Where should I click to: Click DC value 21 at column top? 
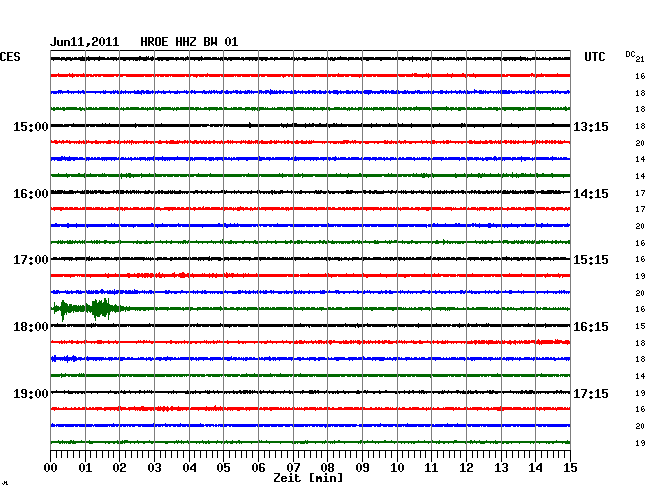640,59
